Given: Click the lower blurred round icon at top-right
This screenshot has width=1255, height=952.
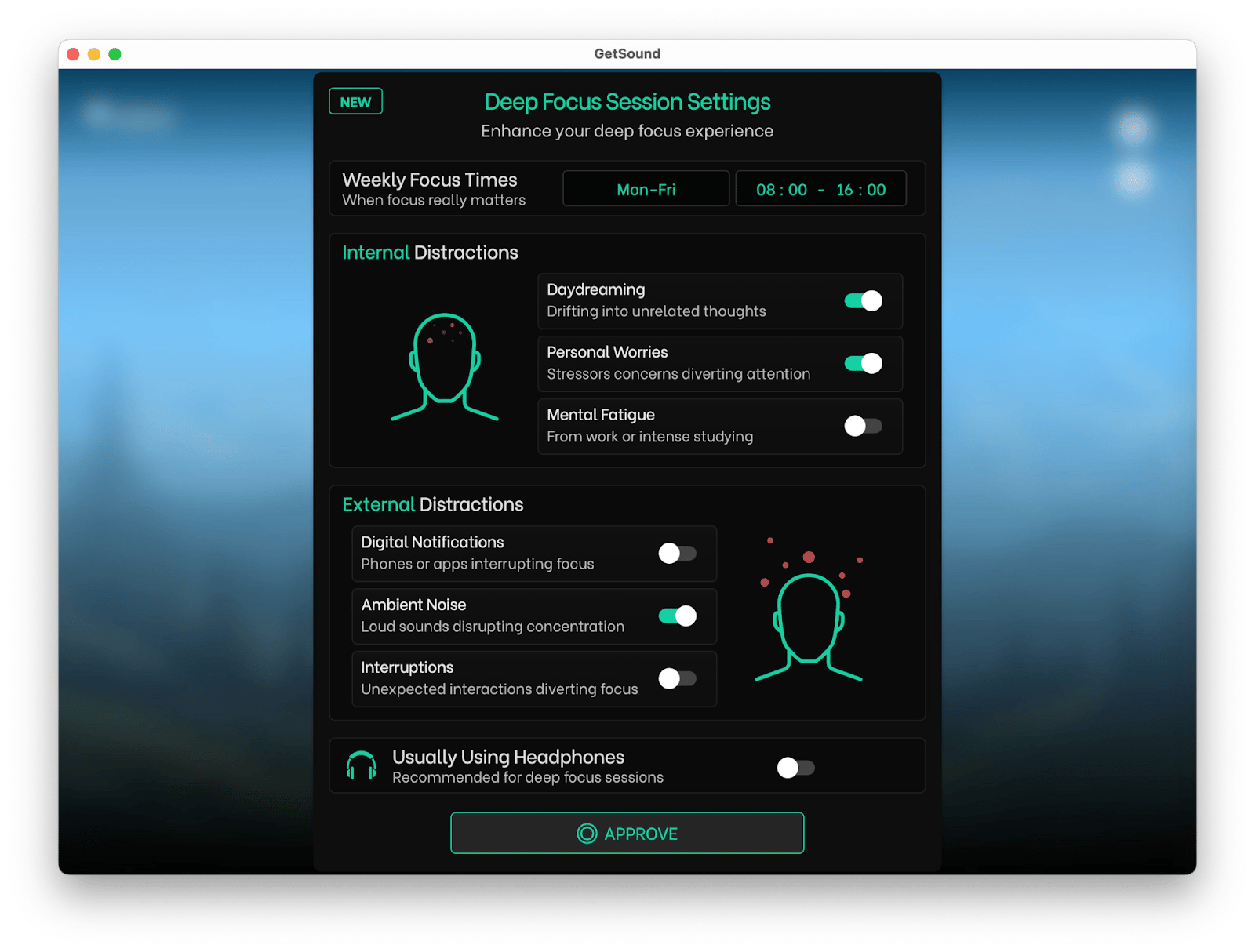Looking at the screenshot, I should (1133, 179).
